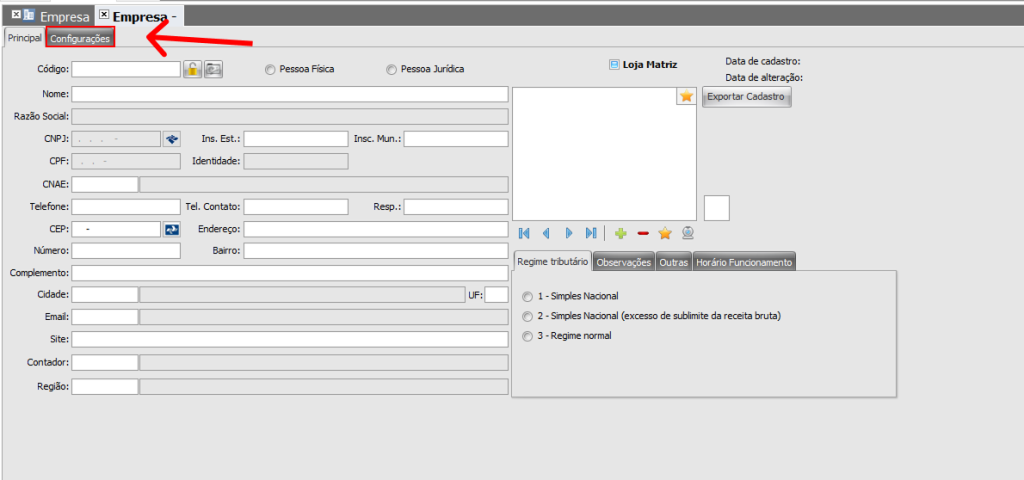Click star icon at image box corner
The width and height of the screenshot is (1024, 480).
686,96
